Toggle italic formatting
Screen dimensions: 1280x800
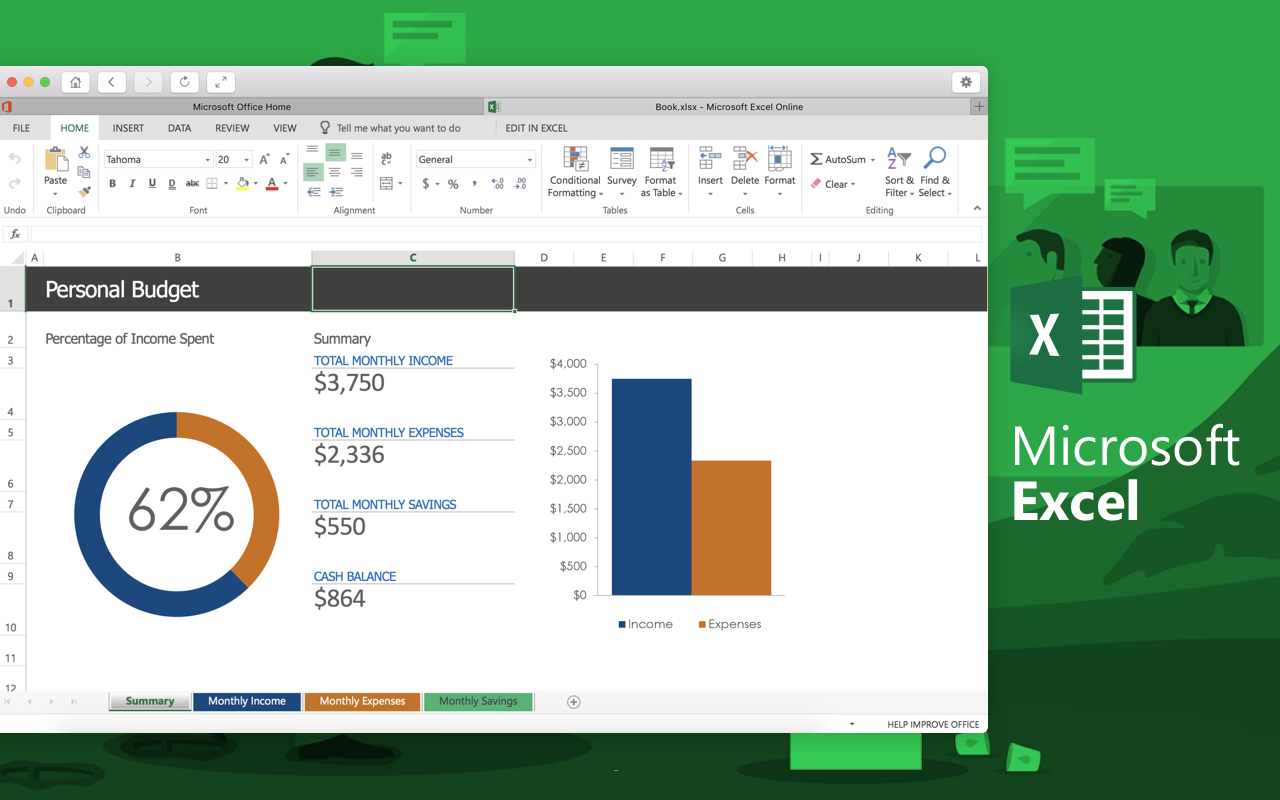pos(132,183)
